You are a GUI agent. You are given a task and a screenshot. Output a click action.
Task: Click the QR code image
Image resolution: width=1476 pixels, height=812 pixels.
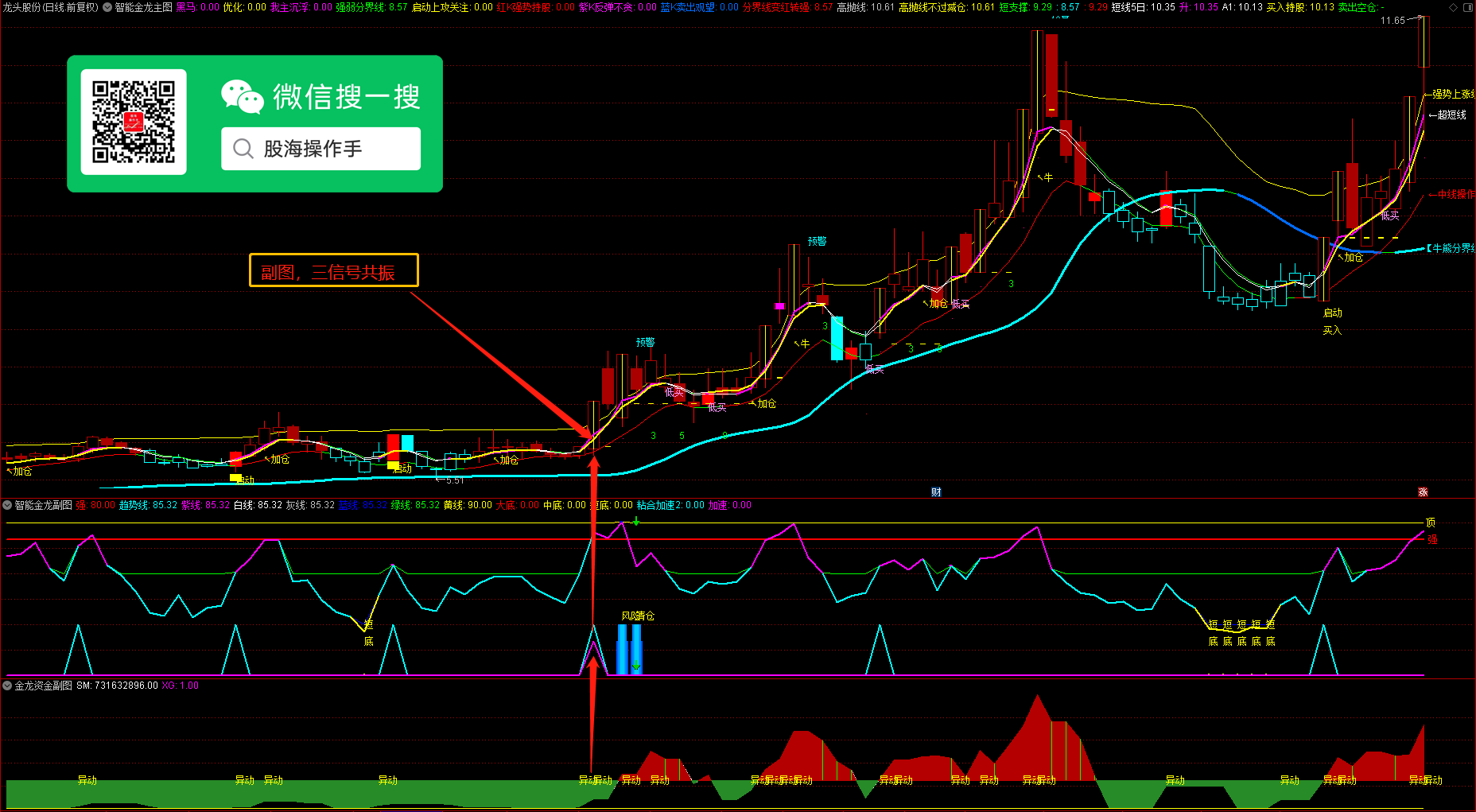point(134,122)
